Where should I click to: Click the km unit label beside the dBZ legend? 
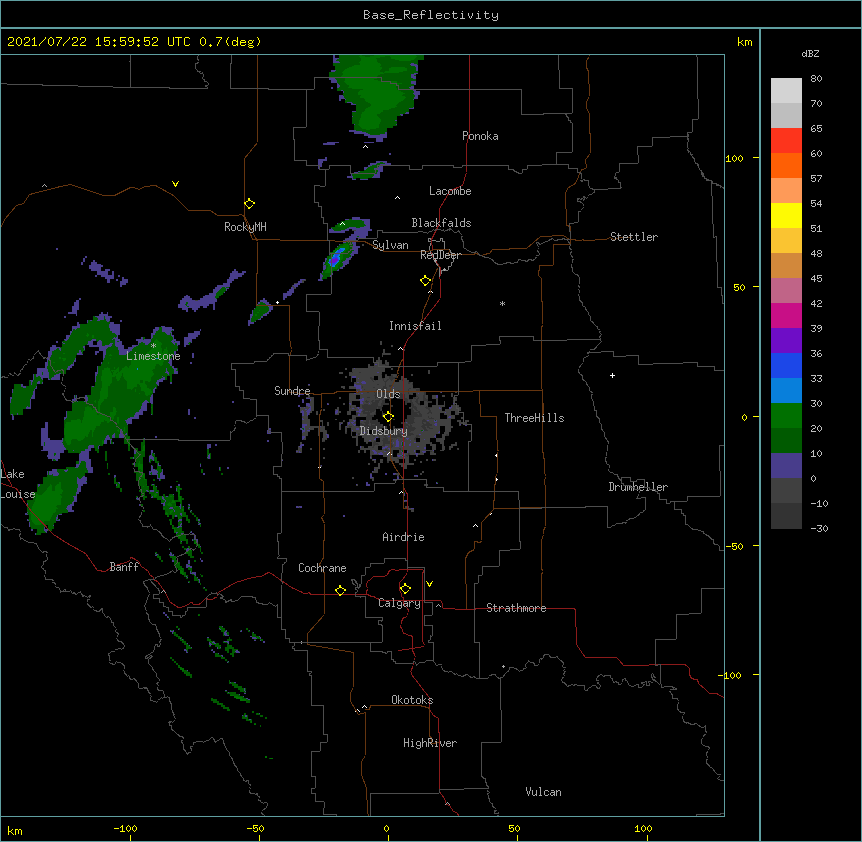click(744, 42)
